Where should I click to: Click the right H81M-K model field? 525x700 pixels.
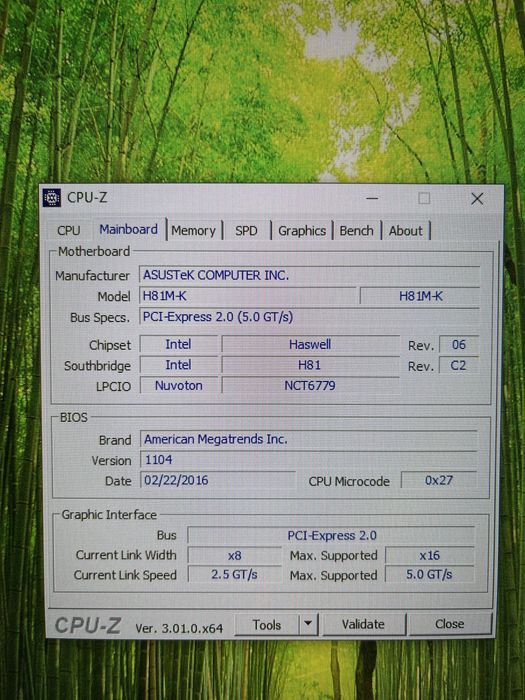pos(420,296)
